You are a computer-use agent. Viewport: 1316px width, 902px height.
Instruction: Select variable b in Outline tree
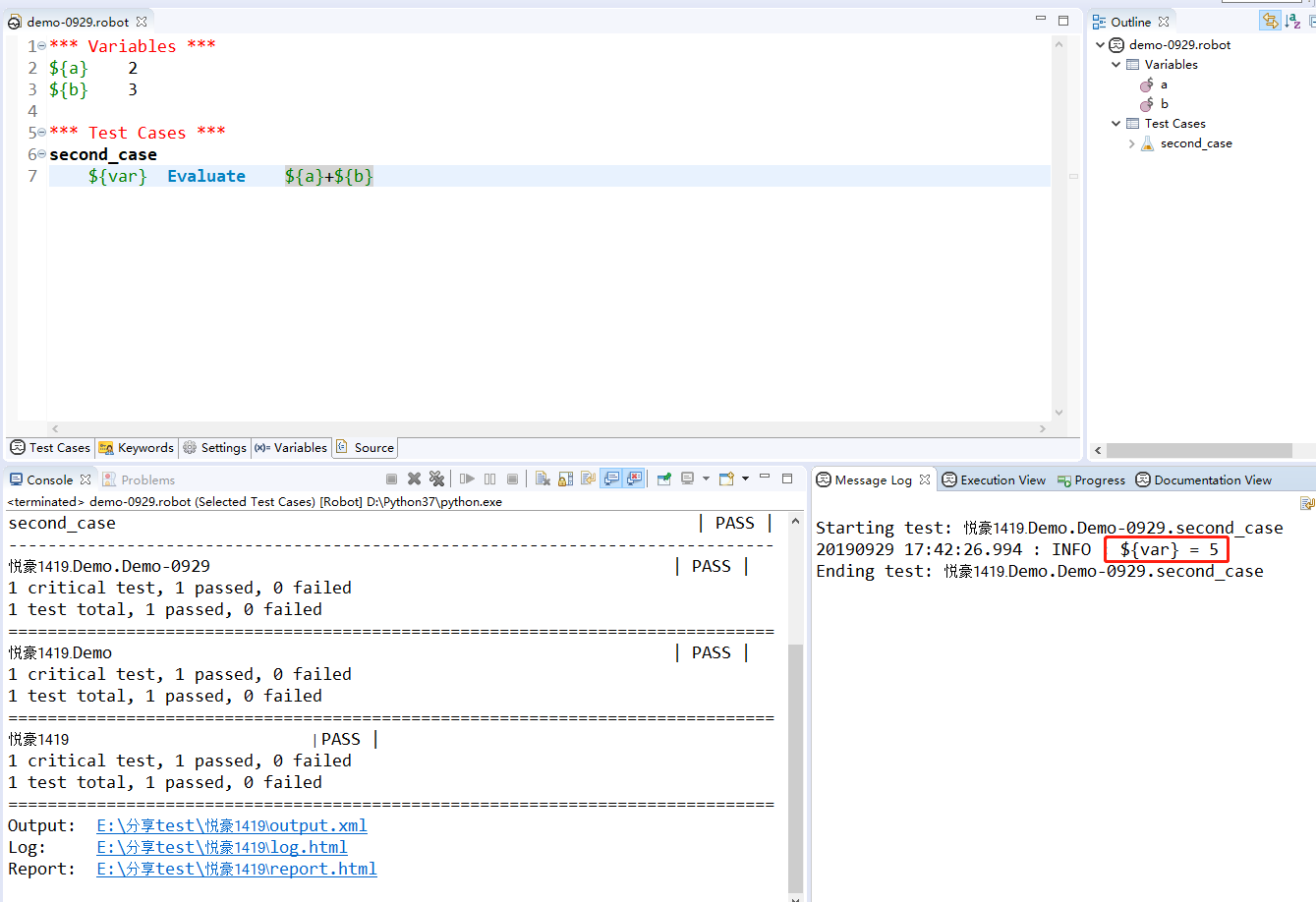(x=1165, y=104)
